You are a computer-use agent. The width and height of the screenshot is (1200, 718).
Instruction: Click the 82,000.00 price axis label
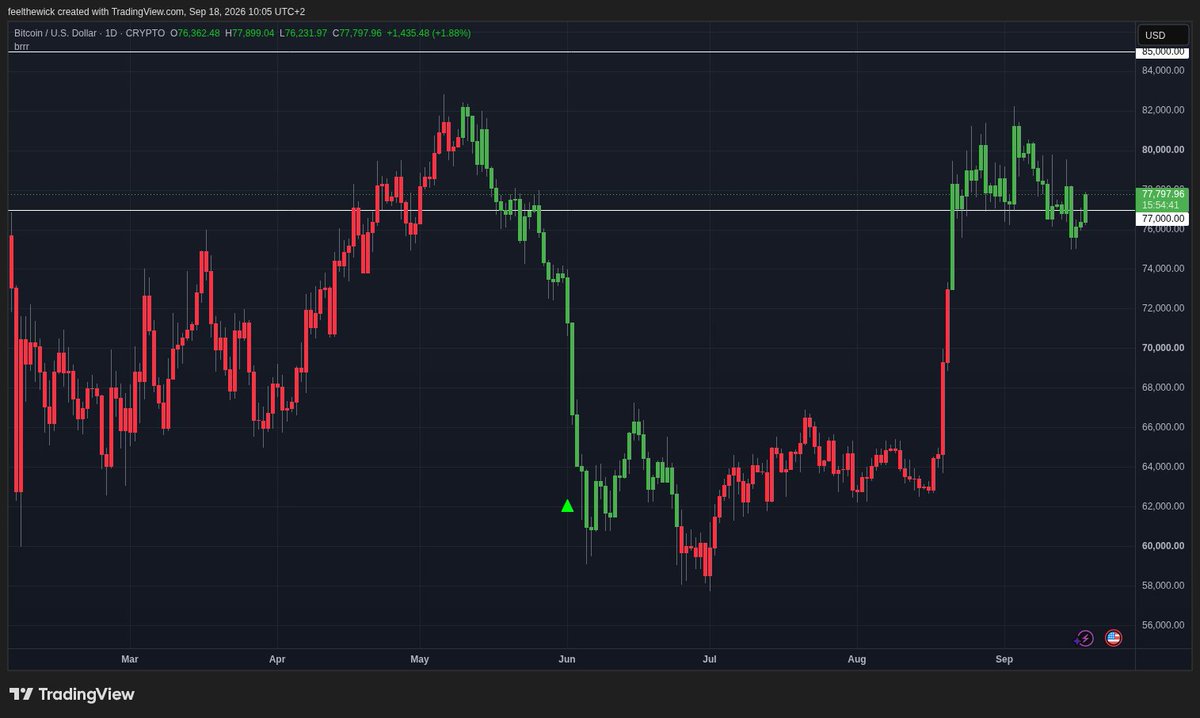[x=1163, y=110]
